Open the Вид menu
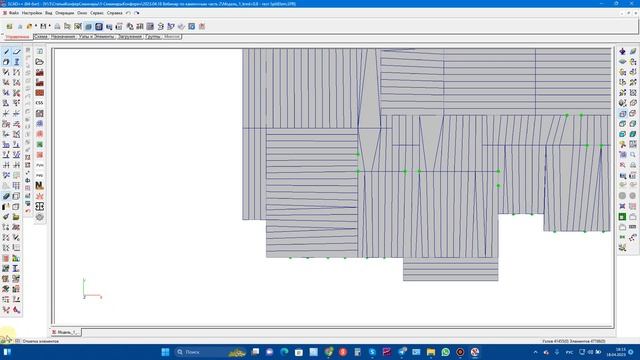 (49, 13)
